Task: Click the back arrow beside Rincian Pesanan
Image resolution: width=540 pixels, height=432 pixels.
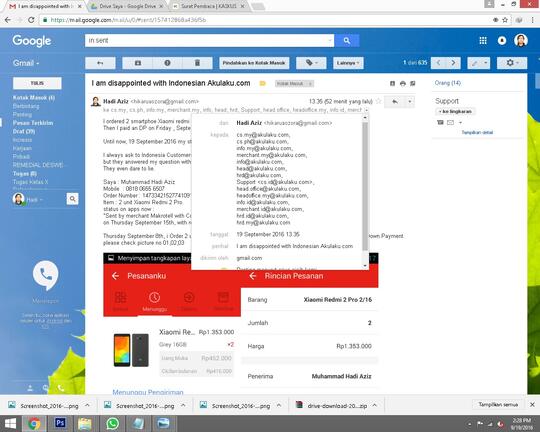Action: 253,276
